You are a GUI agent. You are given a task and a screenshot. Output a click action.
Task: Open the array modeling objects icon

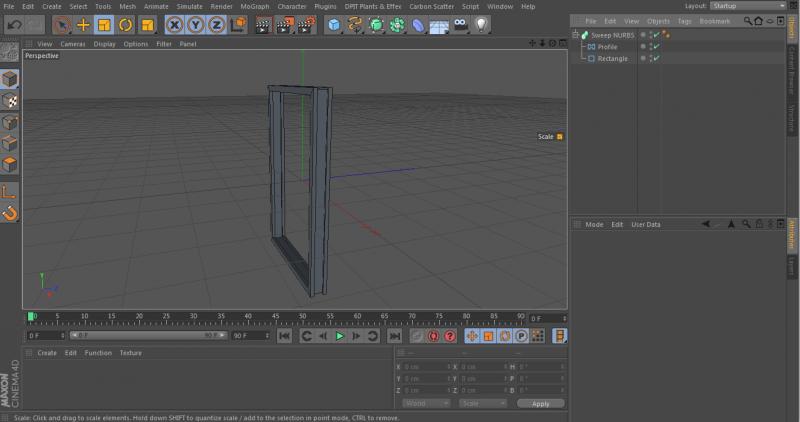point(397,24)
